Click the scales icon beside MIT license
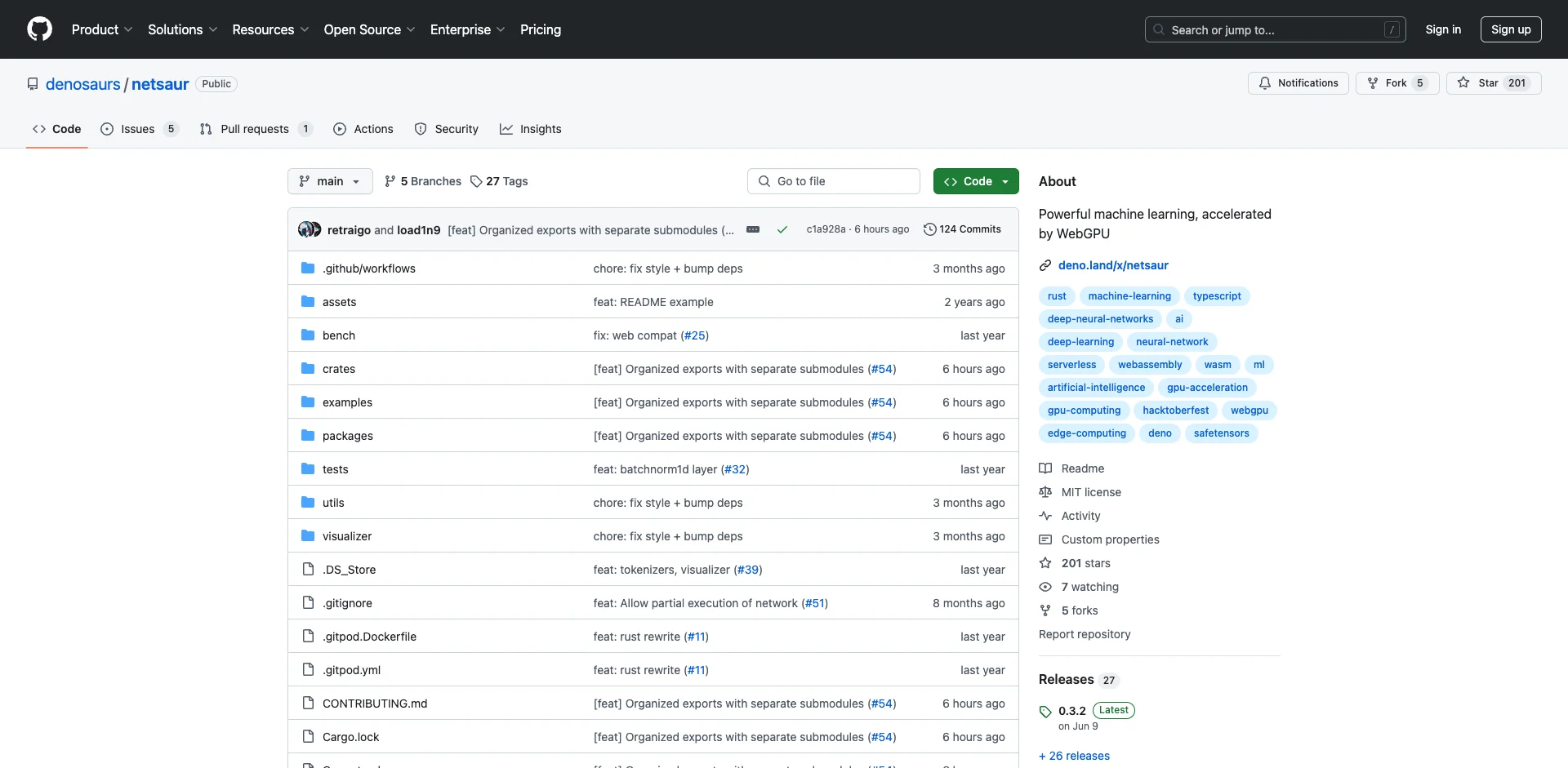 pyautogui.click(x=1045, y=492)
